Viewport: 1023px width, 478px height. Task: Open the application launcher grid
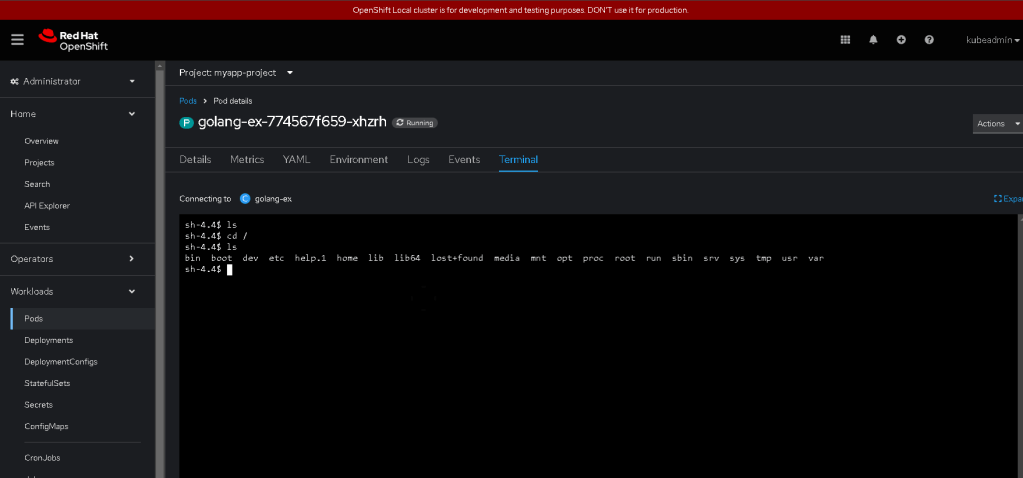tap(845, 40)
